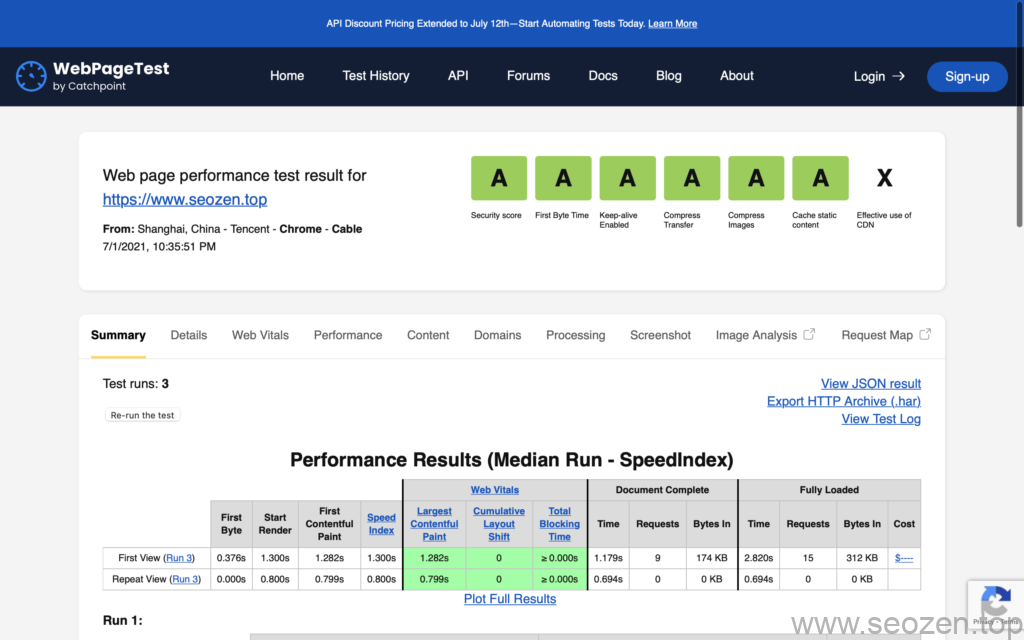Click the reCAPTCHA badge icon
1024x640 pixels.
pyautogui.click(x=996, y=601)
